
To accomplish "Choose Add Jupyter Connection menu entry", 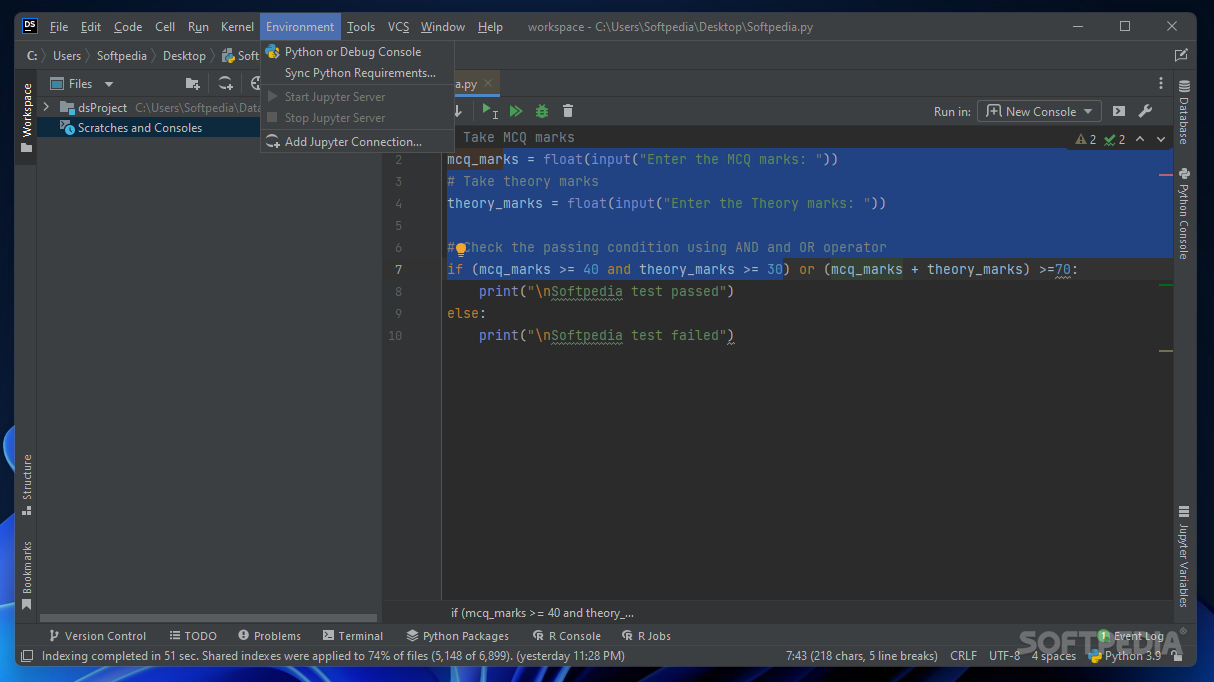I will (x=357, y=142).
